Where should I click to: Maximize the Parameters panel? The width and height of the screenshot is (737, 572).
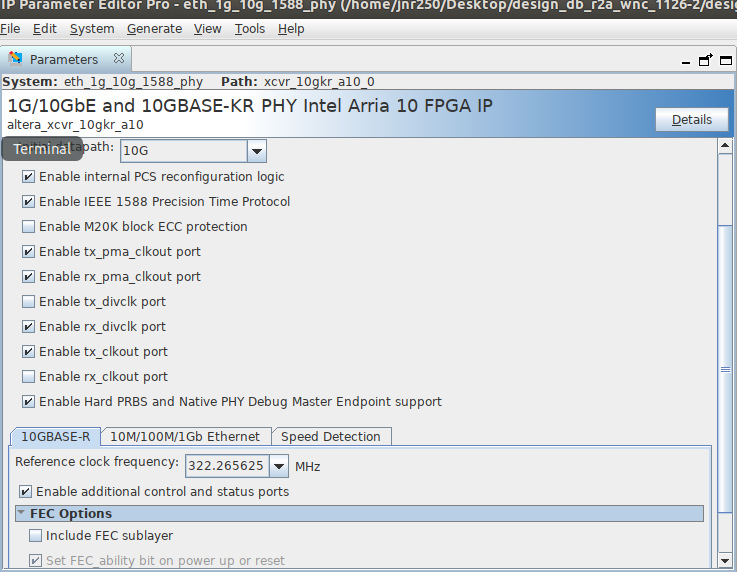(726, 61)
